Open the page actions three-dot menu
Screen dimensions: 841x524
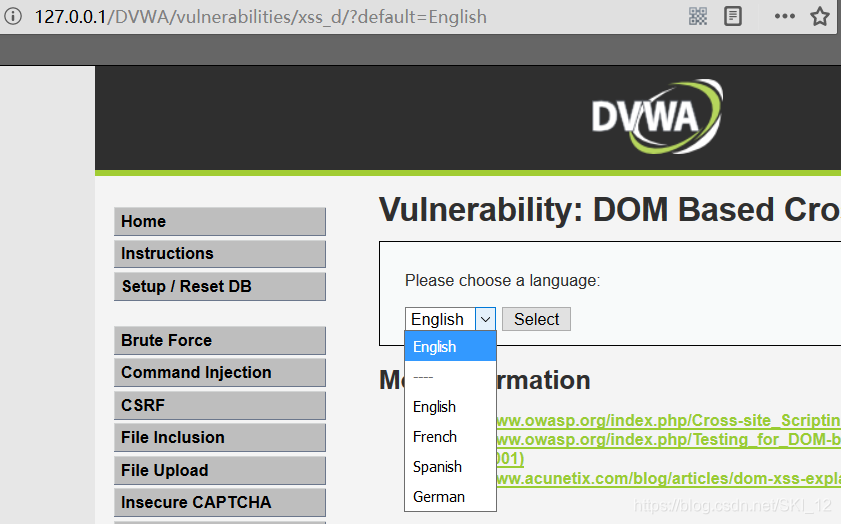point(785,16)
